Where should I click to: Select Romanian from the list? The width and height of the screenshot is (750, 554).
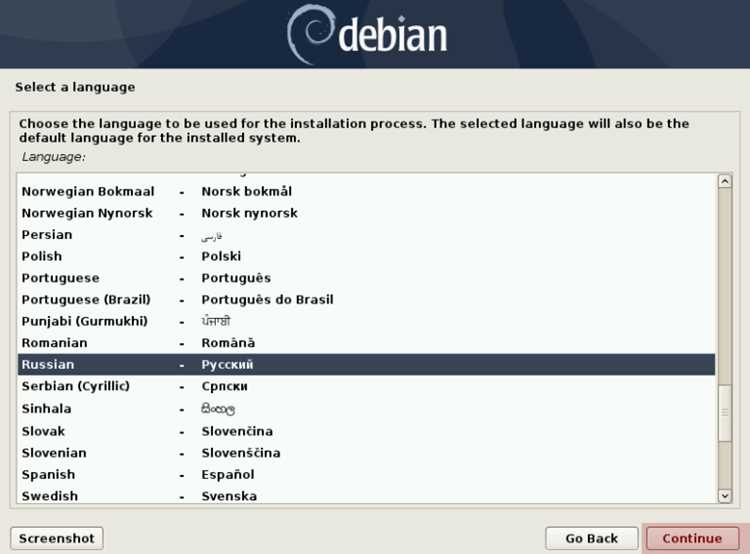point(366,343)
